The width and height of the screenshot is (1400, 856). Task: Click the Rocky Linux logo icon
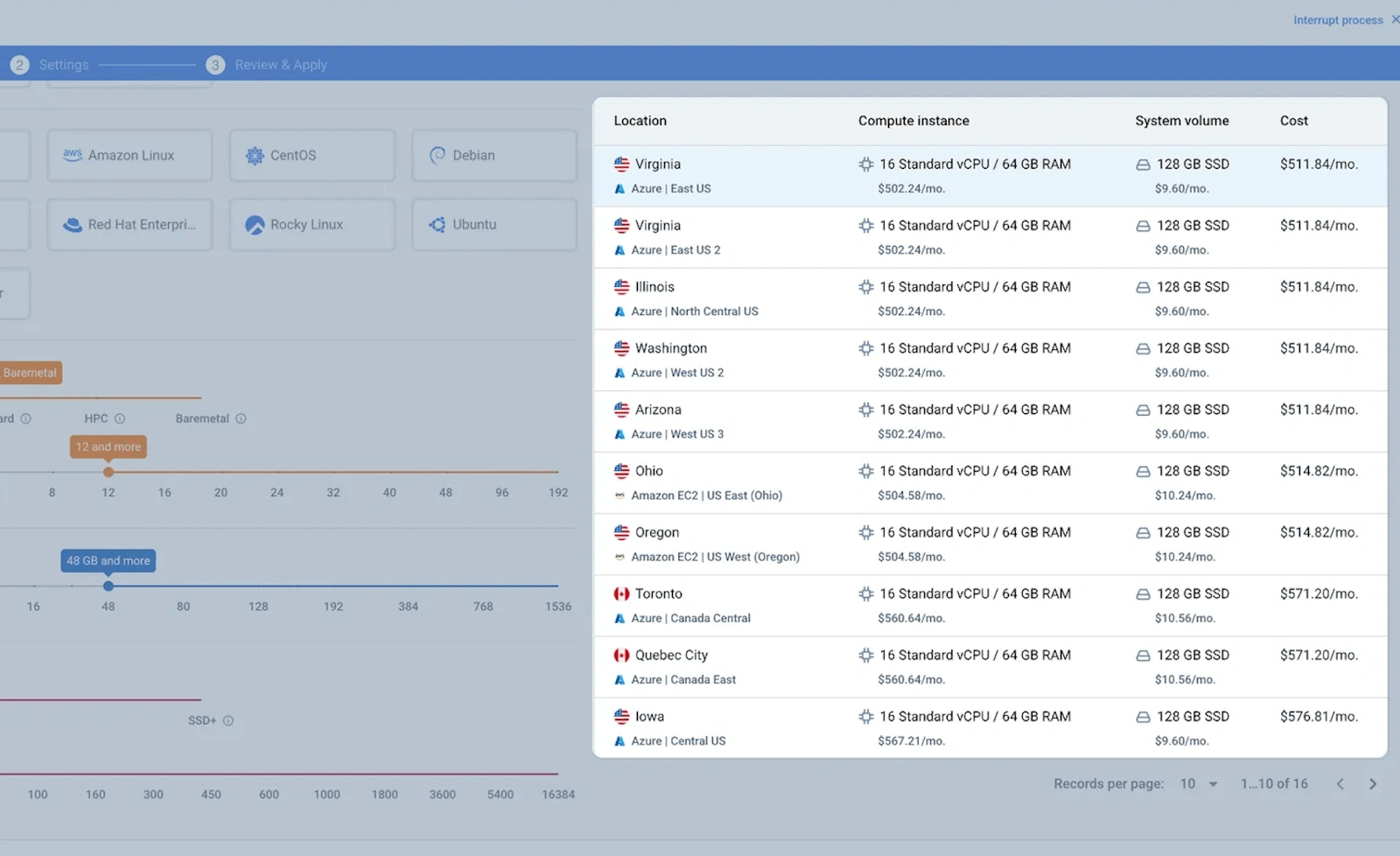tap(255, 225)
